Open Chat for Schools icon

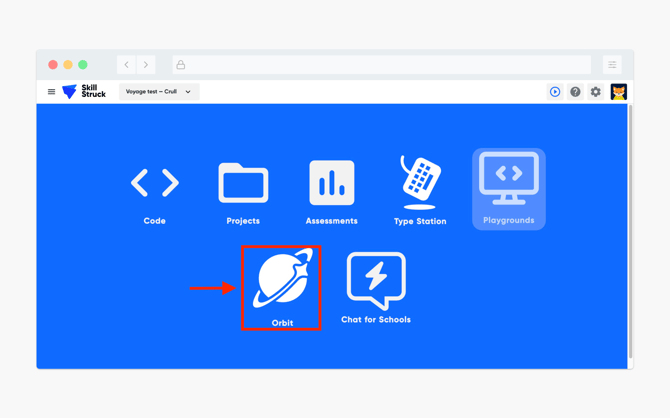(x=376, y=280)
